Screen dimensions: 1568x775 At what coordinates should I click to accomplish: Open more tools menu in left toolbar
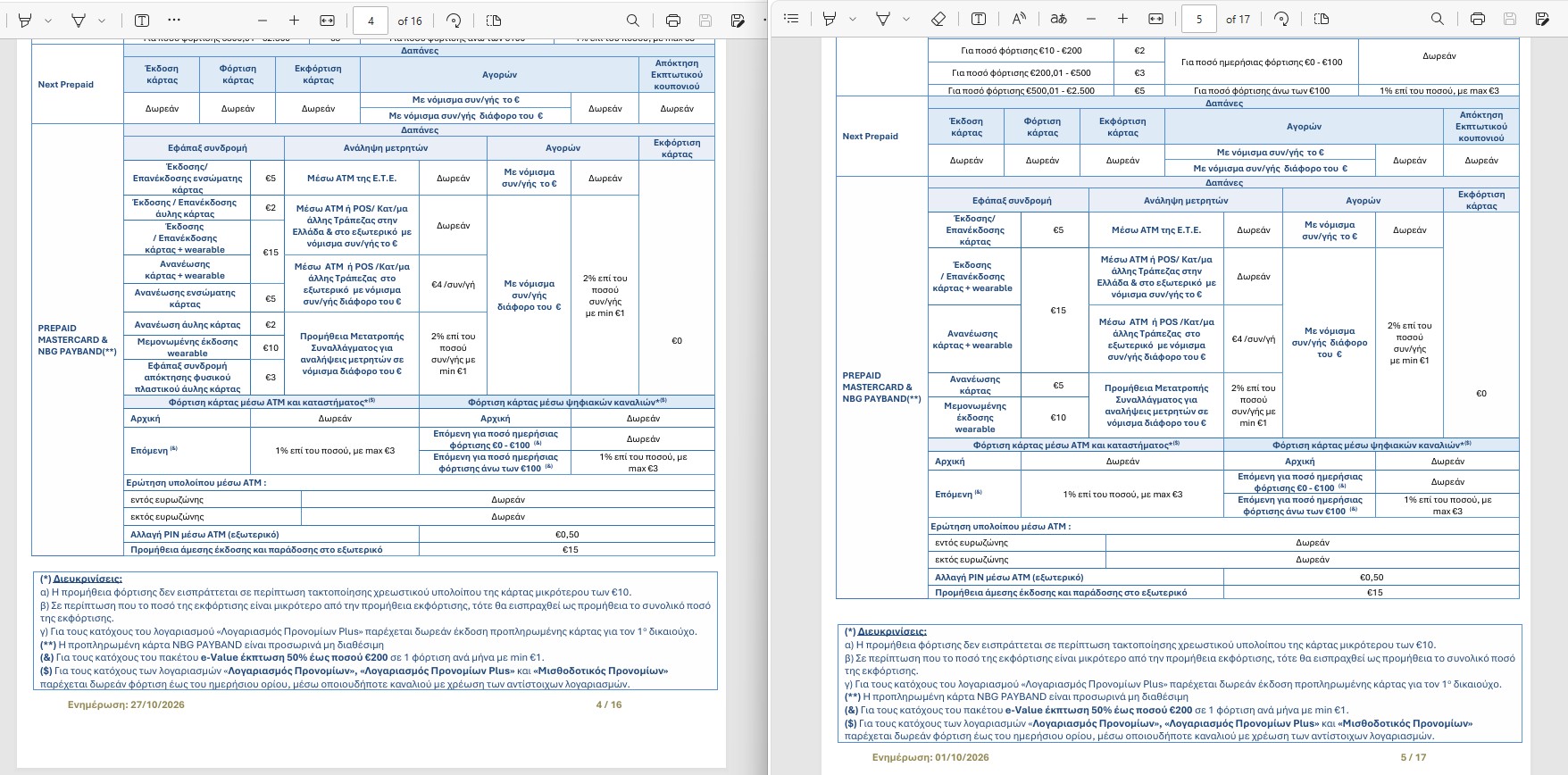pos(174,20)
